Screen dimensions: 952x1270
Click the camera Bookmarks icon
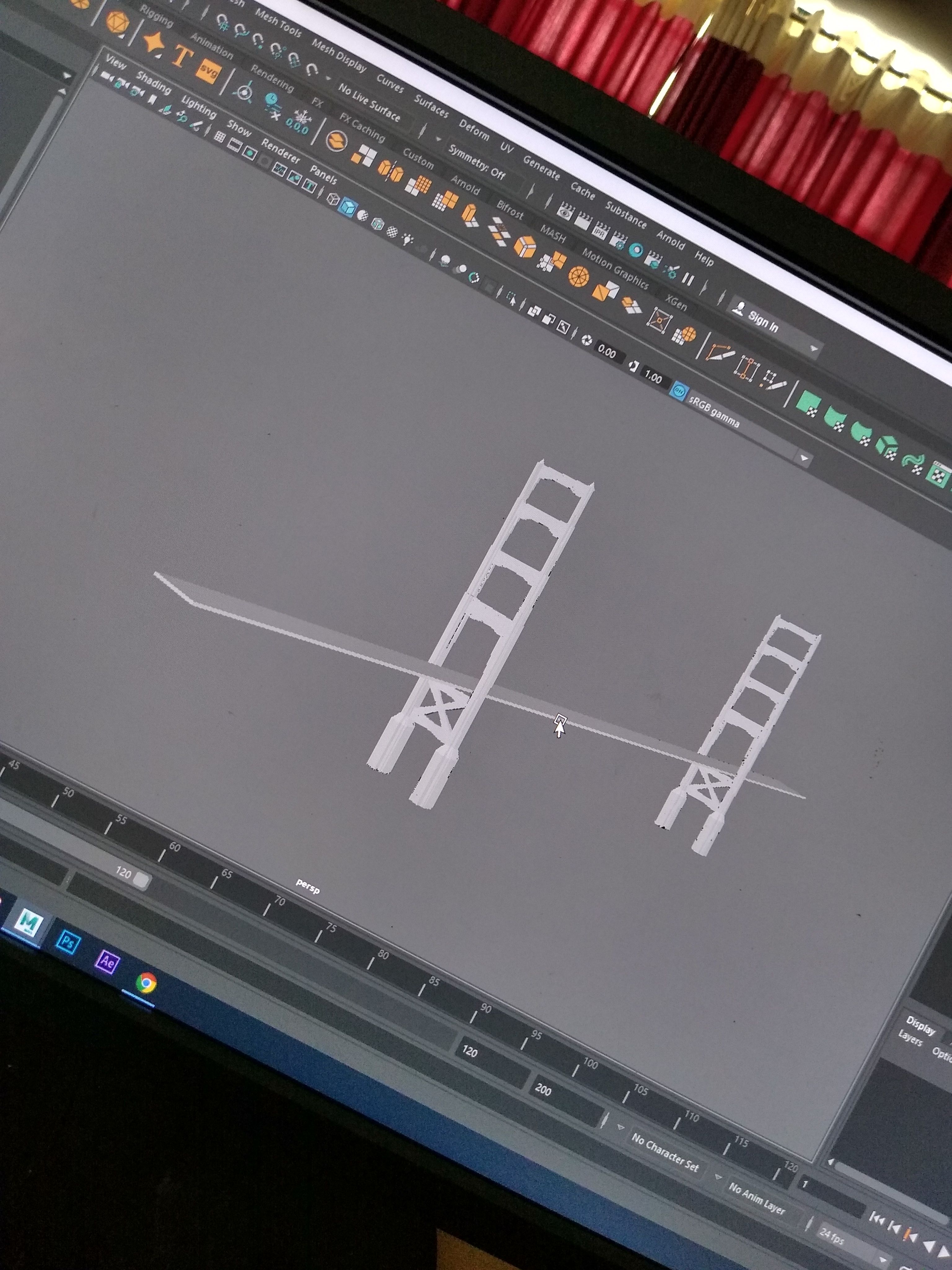pyautogui.click(x=152, y=99)
